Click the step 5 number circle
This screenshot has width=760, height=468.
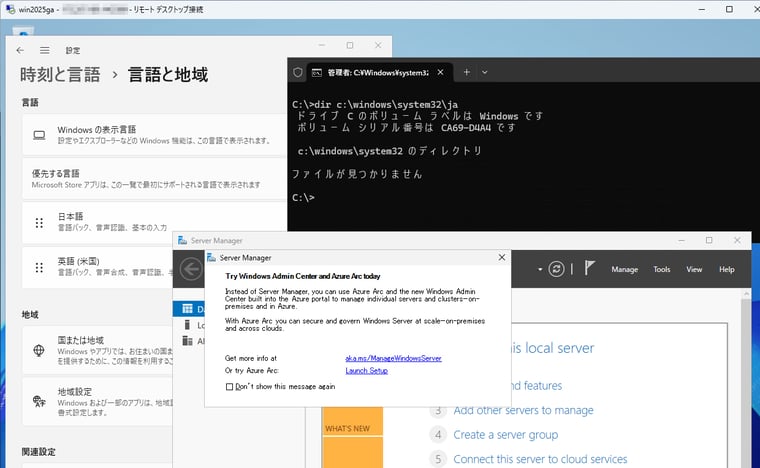coord(438,459)
